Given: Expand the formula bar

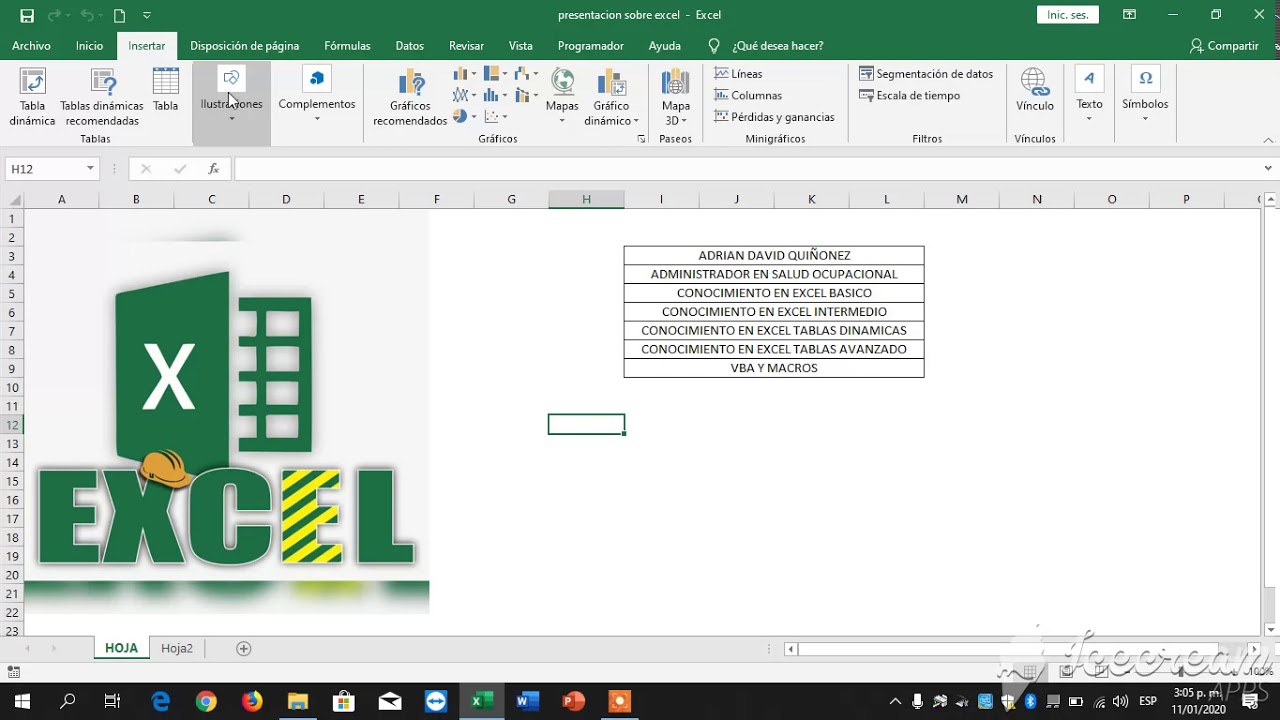Looking at the screenshot, I should tap(1268, 169).
